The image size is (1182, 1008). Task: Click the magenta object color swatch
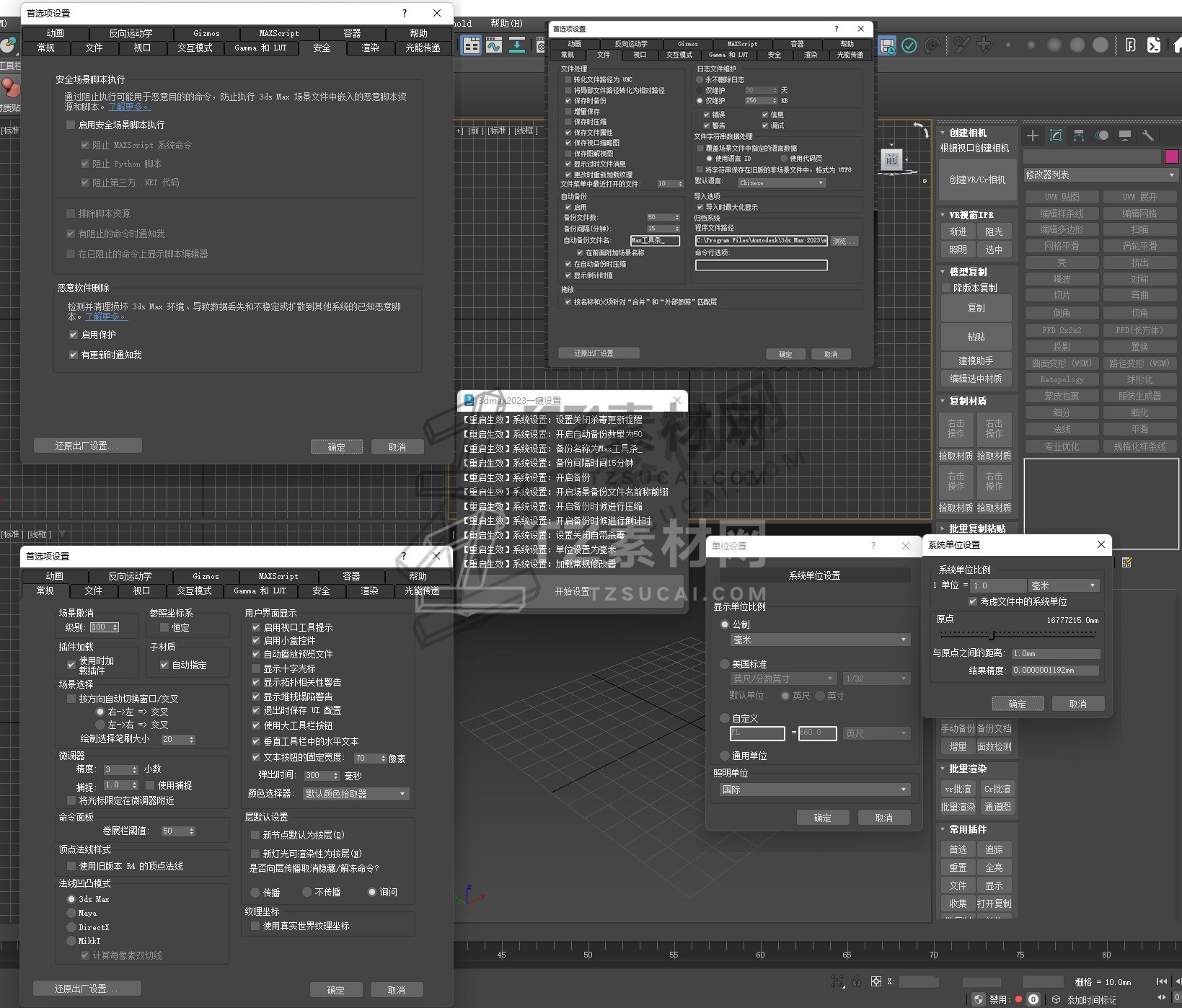click(x=1171, y=156)
